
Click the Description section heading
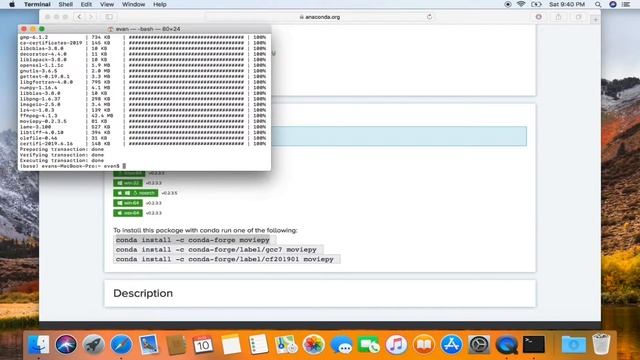tap(143, 293)
